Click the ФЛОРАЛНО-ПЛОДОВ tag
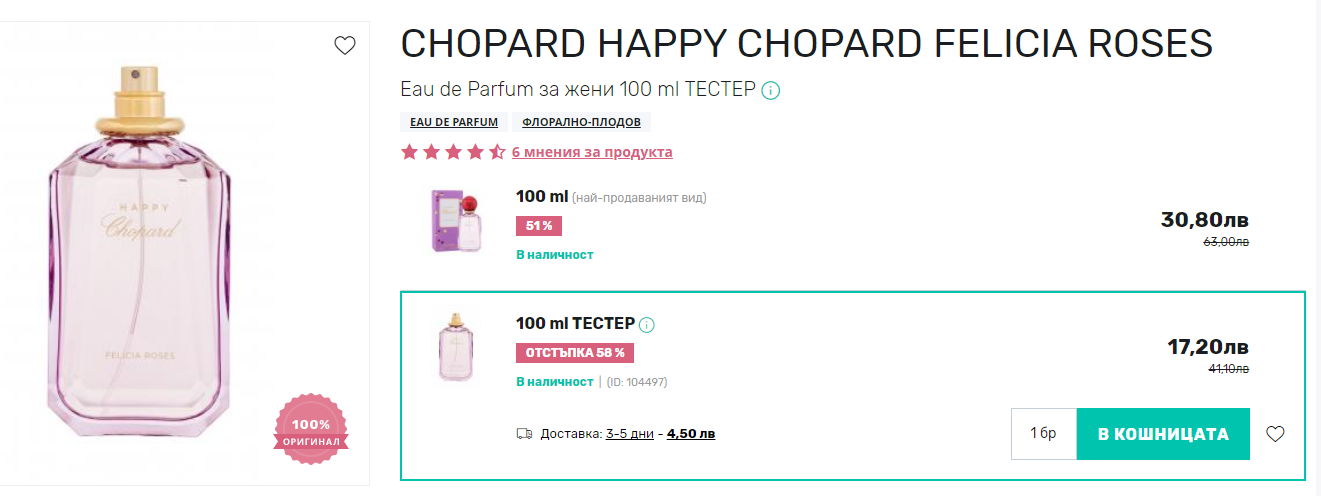 click(x=581, y=122)
